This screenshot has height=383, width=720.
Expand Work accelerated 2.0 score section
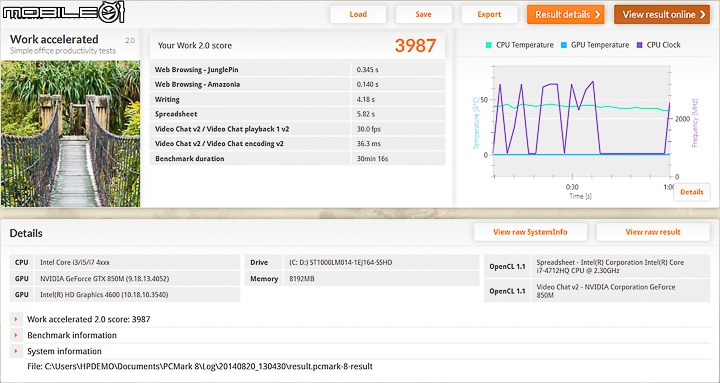pyautogui.click(x=16, y=319)
